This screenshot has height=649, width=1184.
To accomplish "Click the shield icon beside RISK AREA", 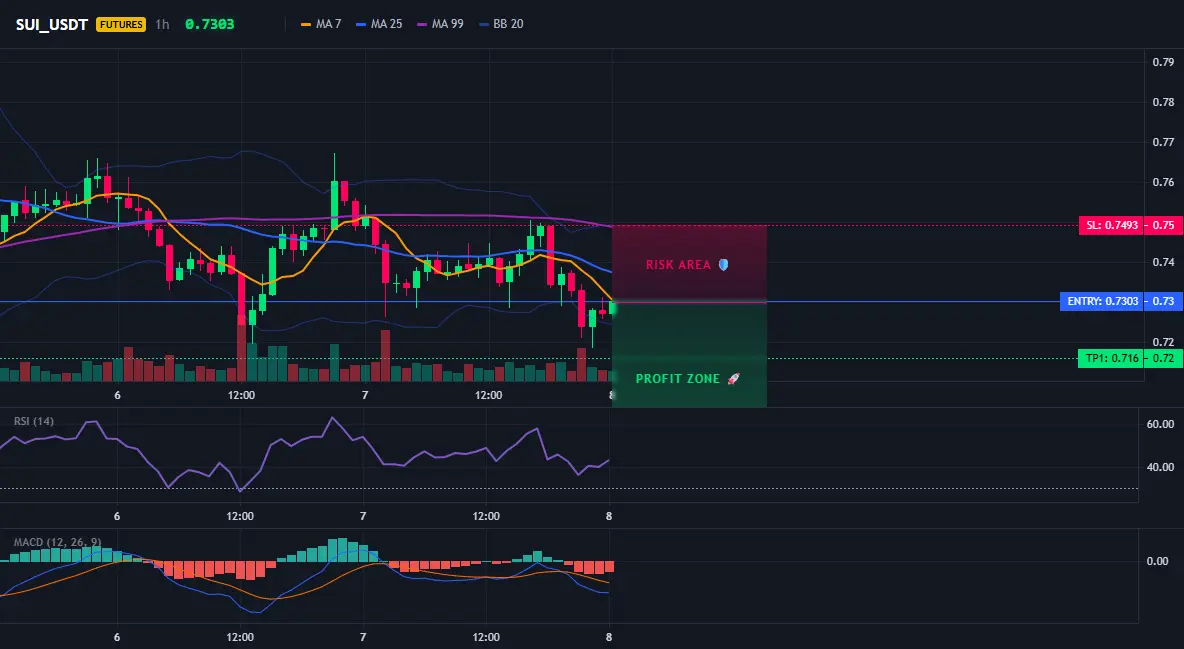I will [723, 265].
